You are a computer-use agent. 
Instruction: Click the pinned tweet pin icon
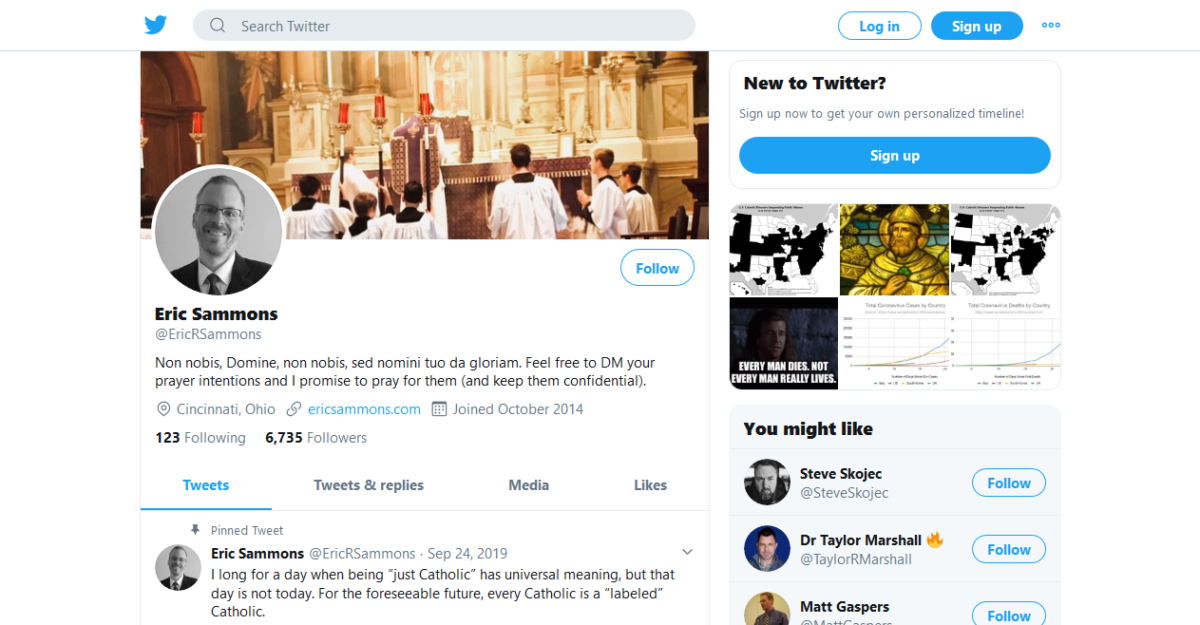tap(196, 530)
